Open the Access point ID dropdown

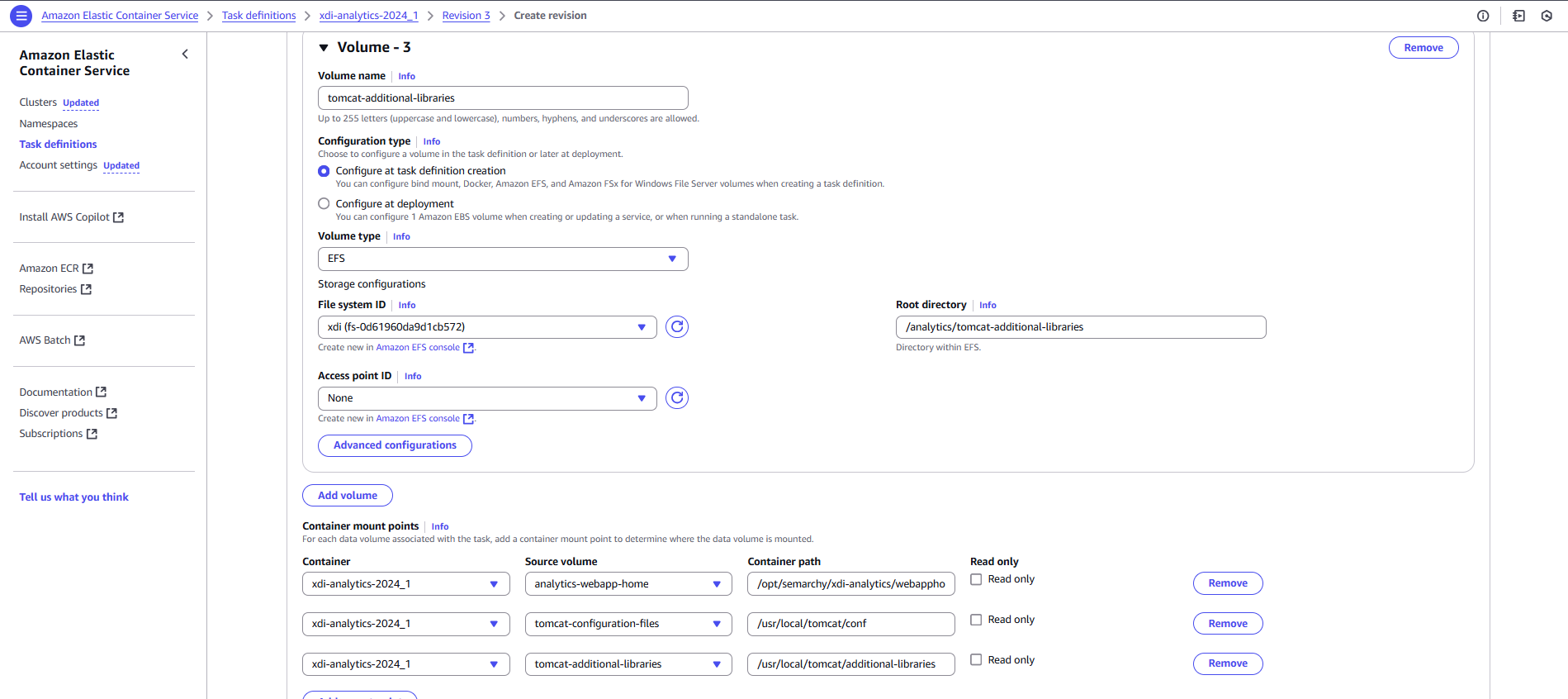pos(487,398)
